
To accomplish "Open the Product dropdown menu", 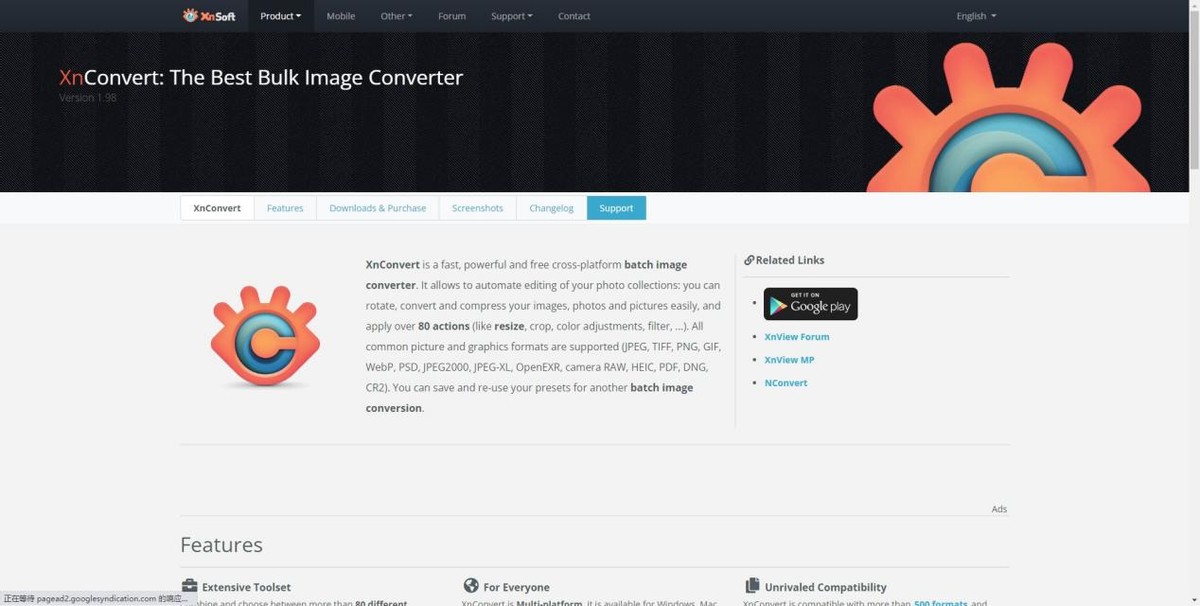I will tap(280, 16).
